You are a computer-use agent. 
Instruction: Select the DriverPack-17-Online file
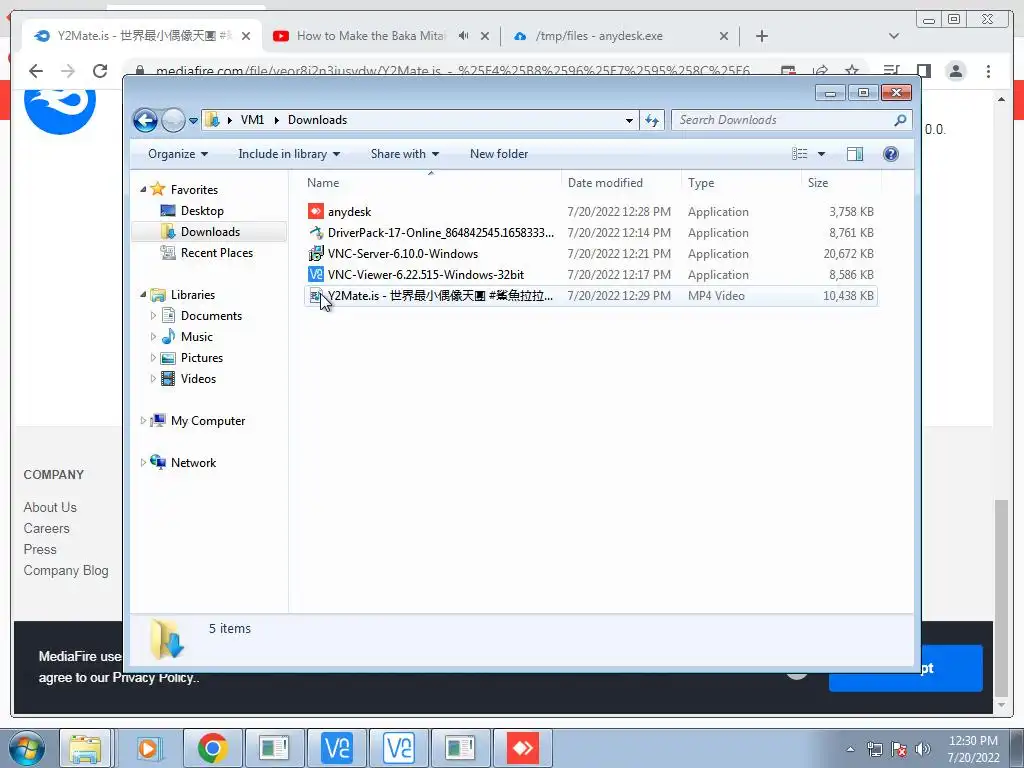pos(590,232)
